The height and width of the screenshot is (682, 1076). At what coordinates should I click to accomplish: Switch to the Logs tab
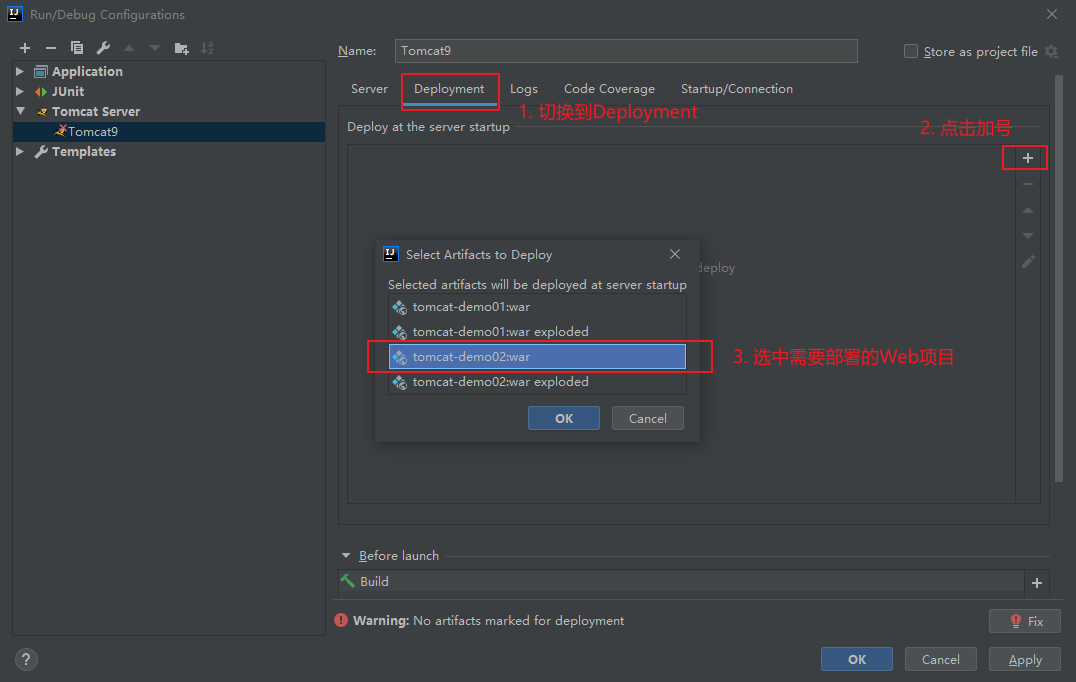pyautogui.click(x=524, y=89)
